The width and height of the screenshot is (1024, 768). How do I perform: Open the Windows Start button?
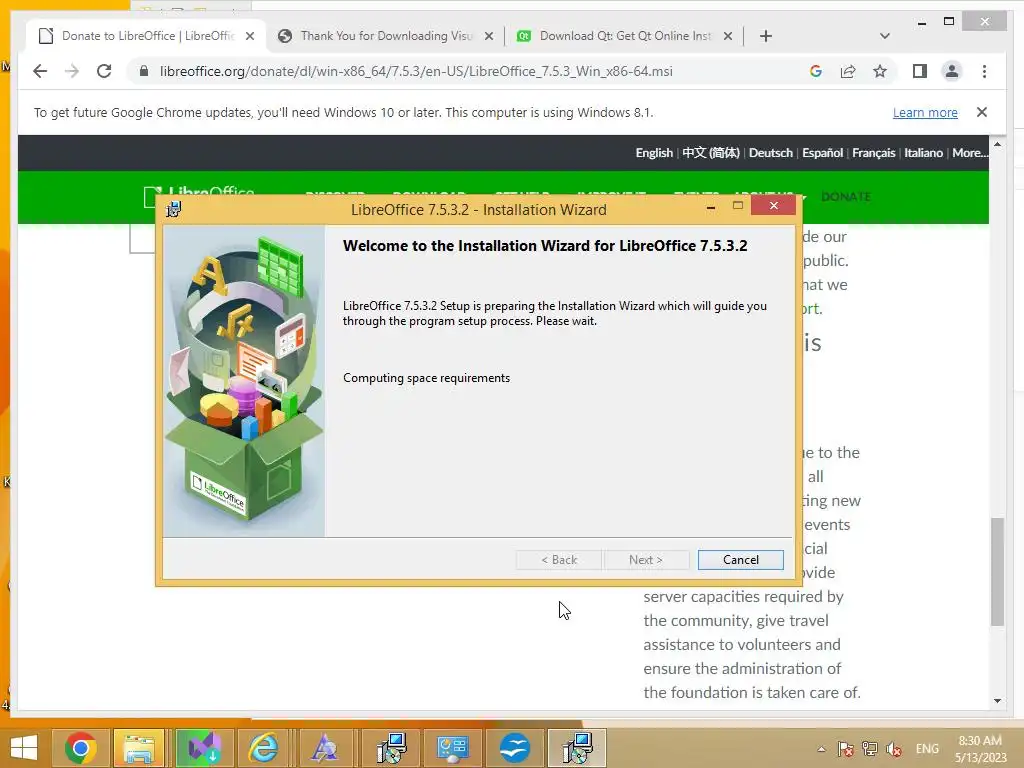(24, 748)
